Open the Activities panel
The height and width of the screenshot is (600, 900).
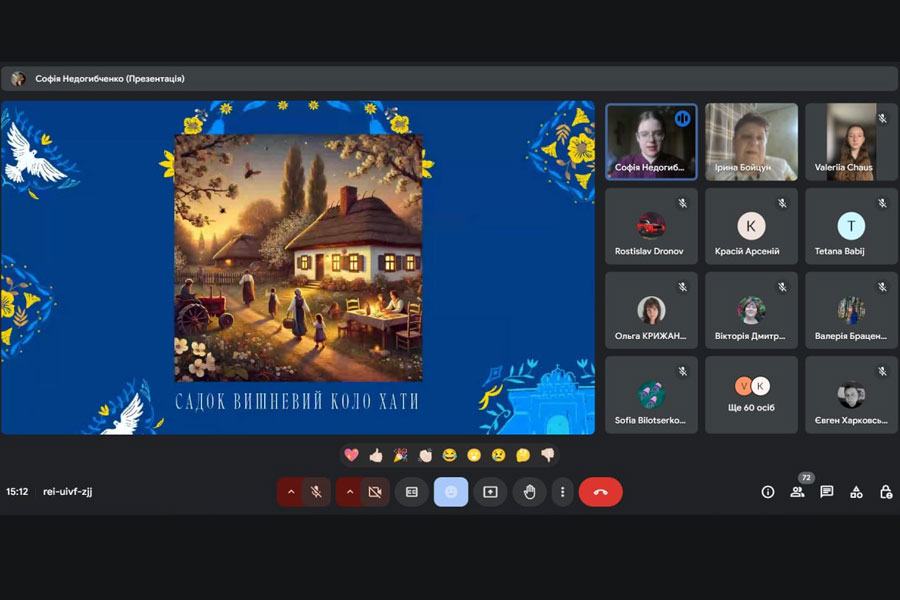pos(856,492)
